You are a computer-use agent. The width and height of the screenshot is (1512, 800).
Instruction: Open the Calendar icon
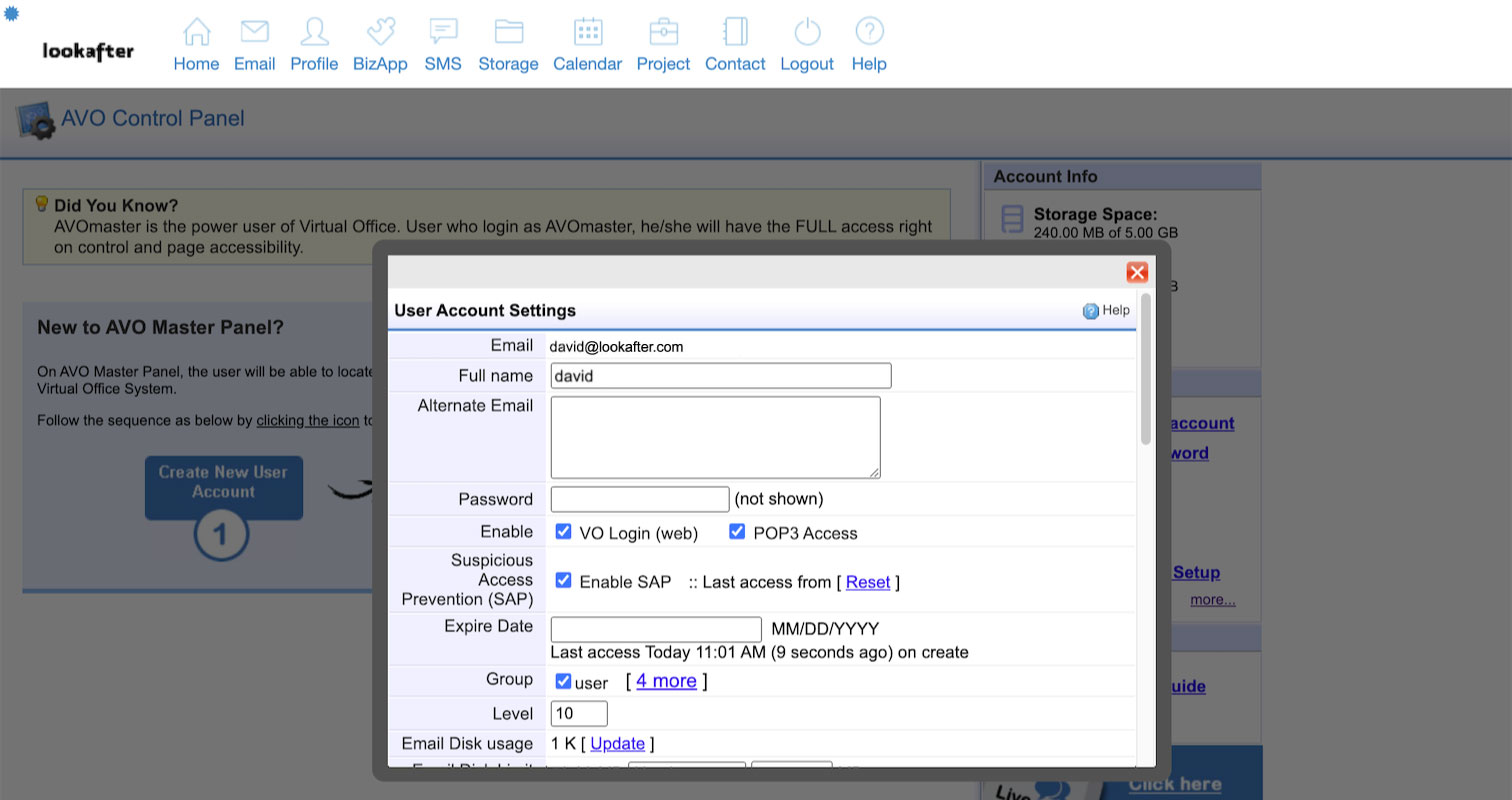[x=587, y=32]
